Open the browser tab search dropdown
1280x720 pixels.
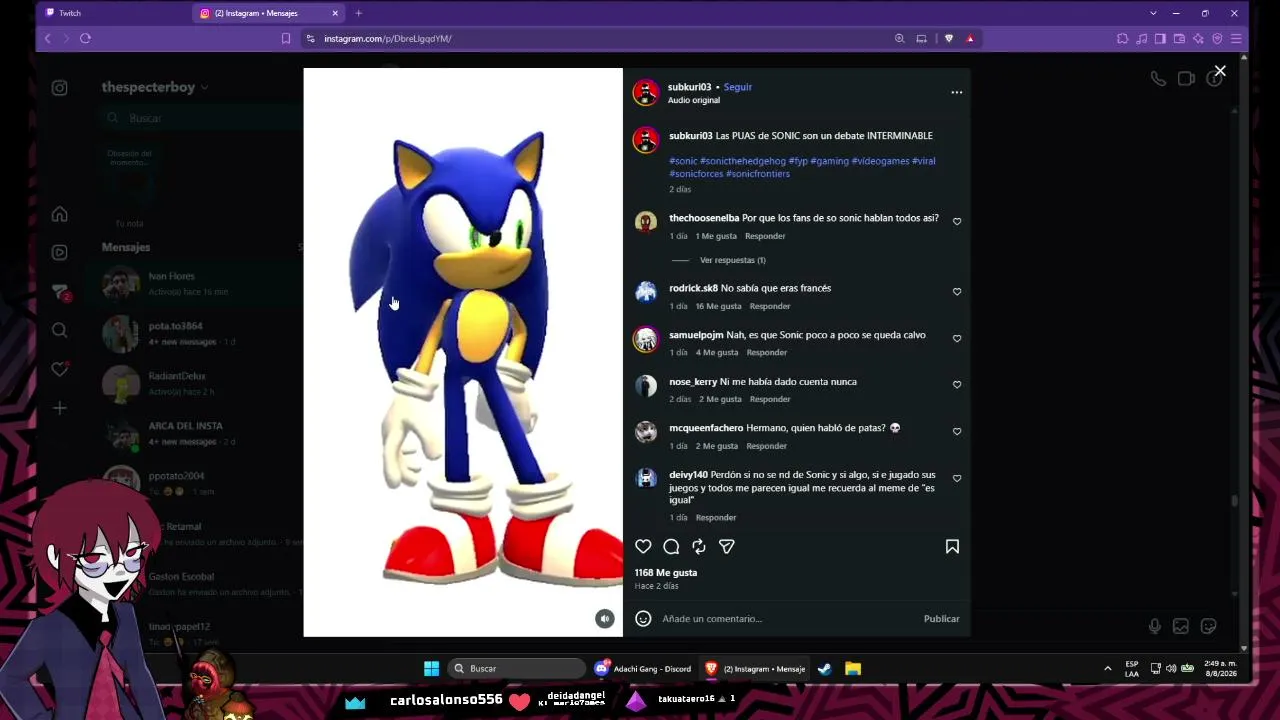(1153, 13)
